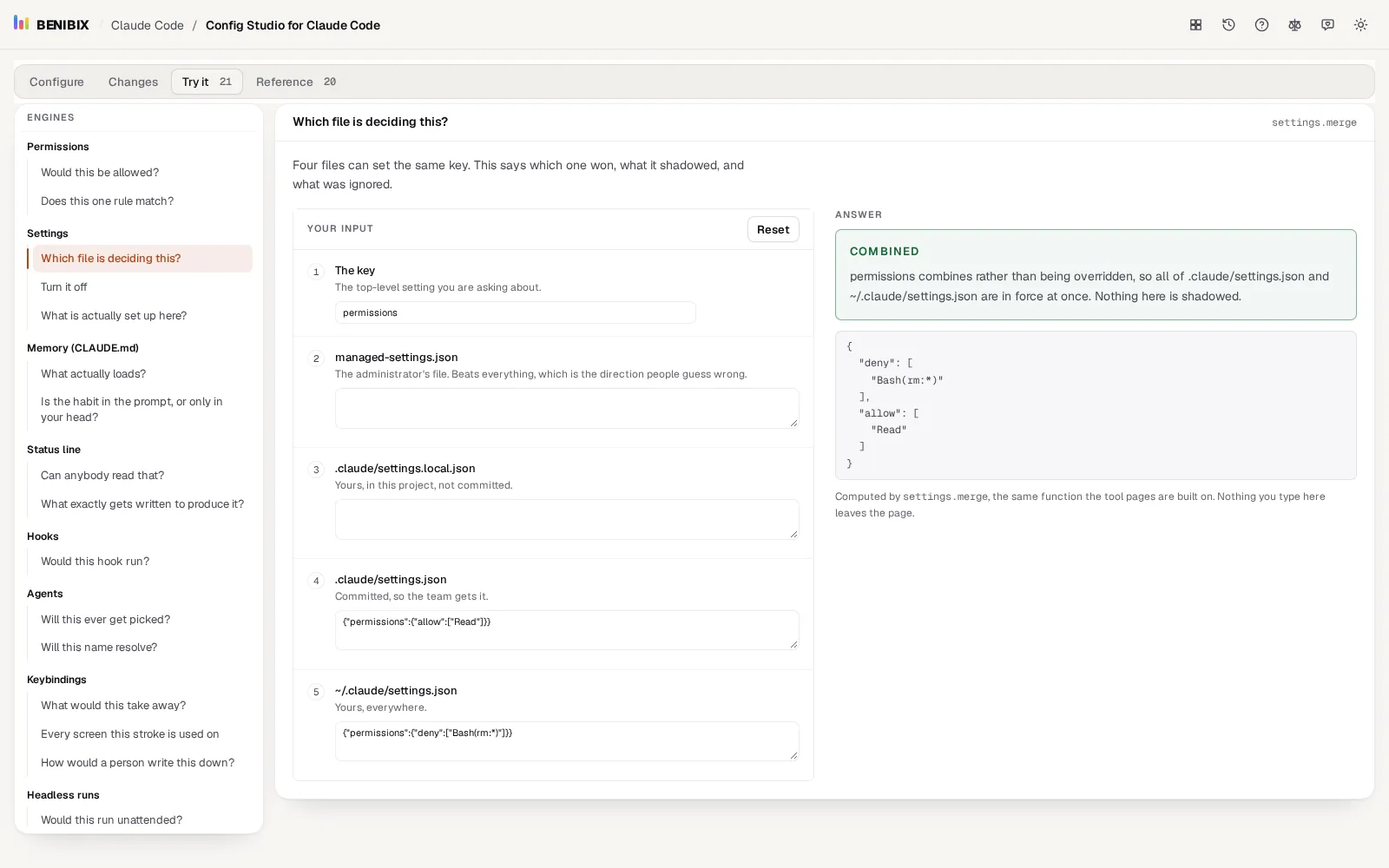This screenshot has width=1389, height=868.
Task: Click the .claude/settings.json text area
Action: pos(567,630)
